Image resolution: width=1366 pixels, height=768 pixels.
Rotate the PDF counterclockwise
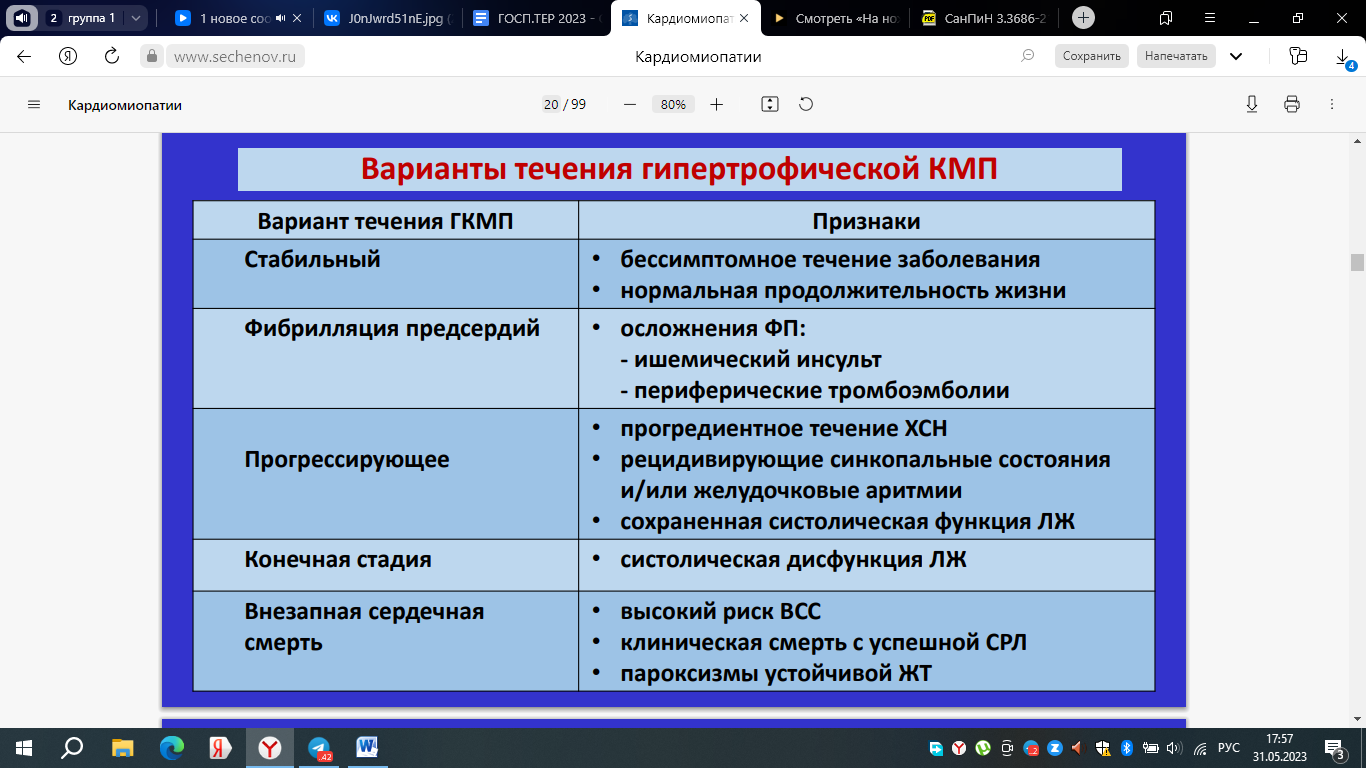806,104
